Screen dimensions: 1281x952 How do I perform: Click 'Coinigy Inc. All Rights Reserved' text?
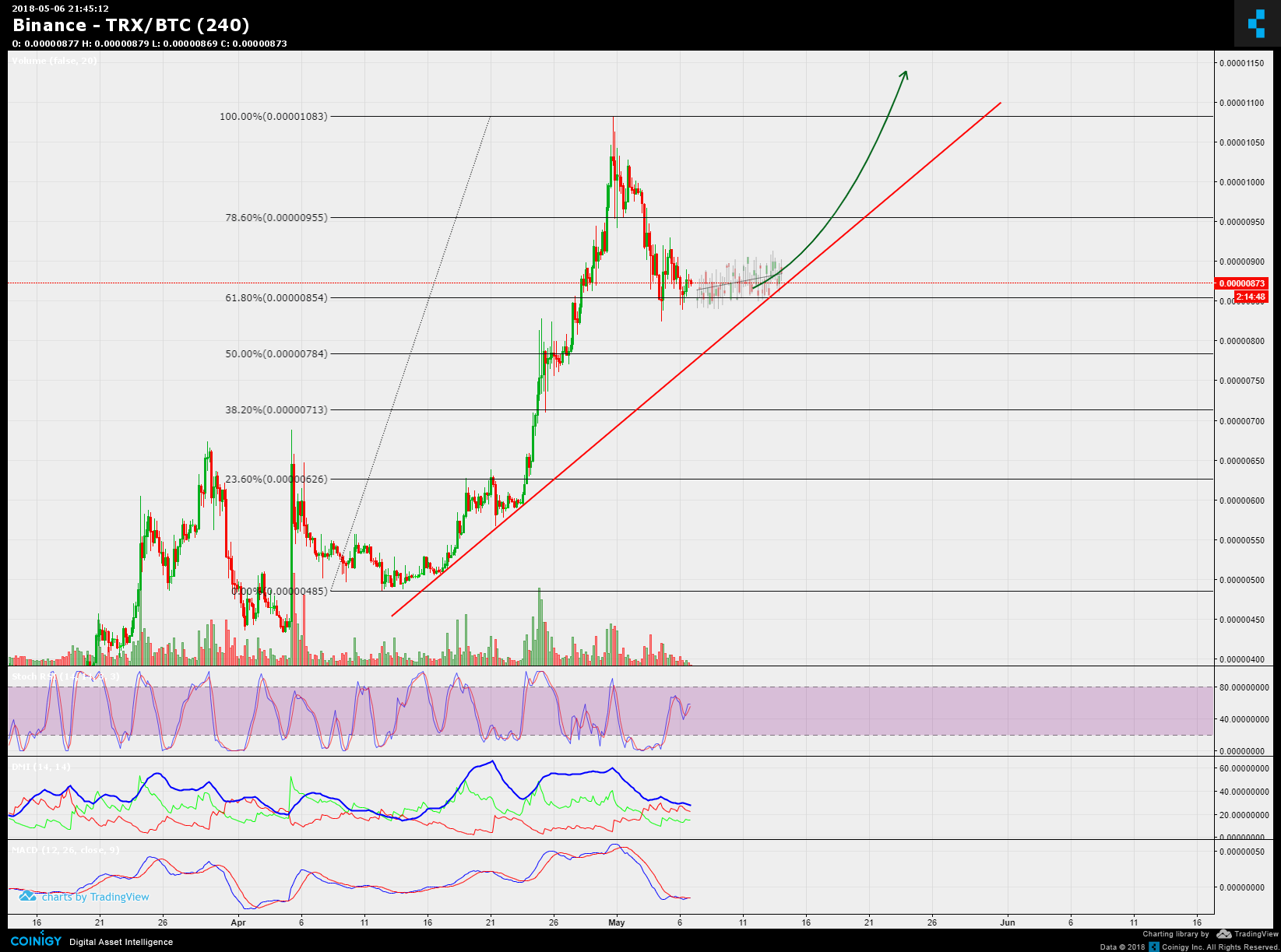1219,947
